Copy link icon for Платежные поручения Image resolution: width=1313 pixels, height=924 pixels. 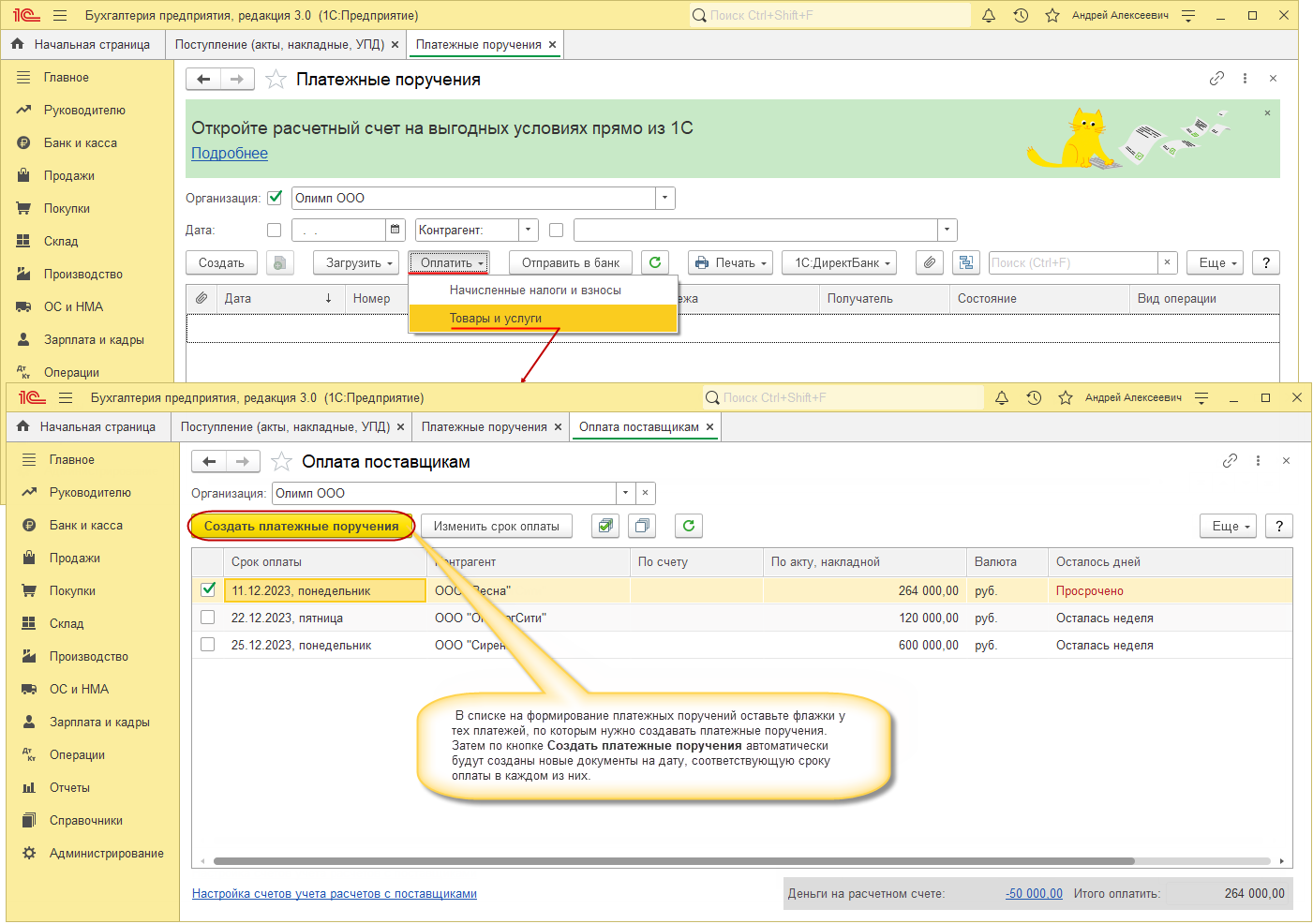pyautogui.click(x=1216, y=79)
